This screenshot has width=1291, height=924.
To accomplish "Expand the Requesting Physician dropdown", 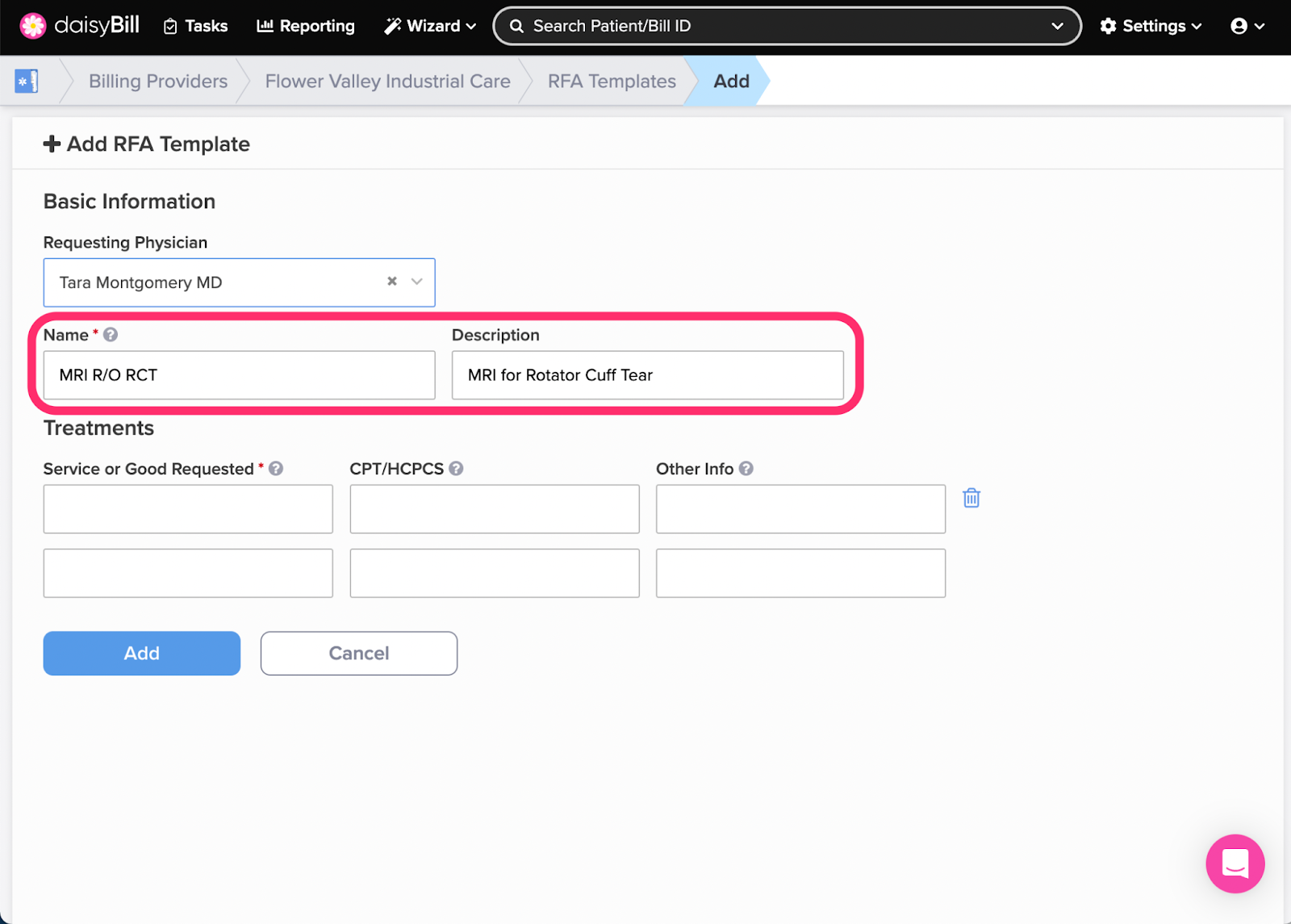I will 417,282.
